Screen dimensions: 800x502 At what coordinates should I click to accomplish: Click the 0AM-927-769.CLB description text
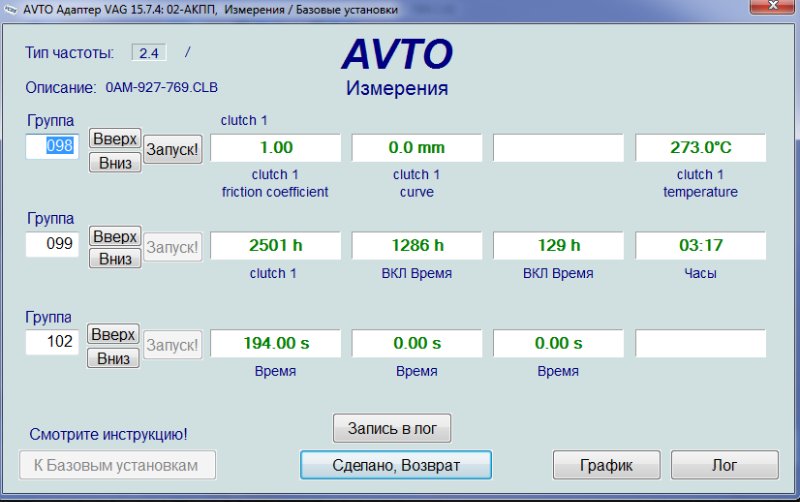click(161, 87)
